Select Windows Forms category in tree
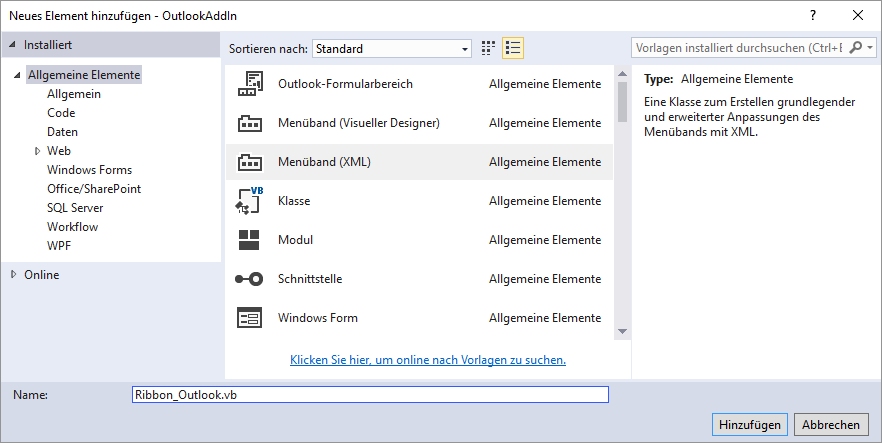This screenshot has height=443, width=882. 89,170
